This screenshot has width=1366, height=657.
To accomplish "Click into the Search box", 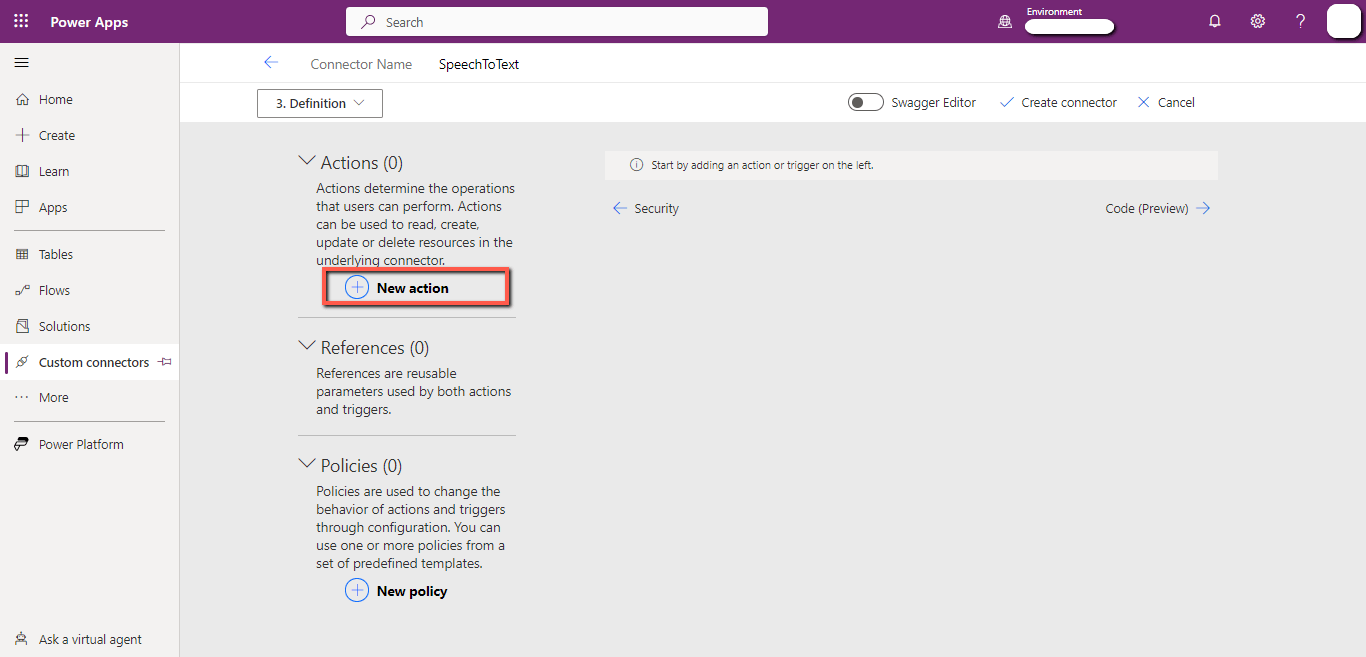I will click(557, 22).
